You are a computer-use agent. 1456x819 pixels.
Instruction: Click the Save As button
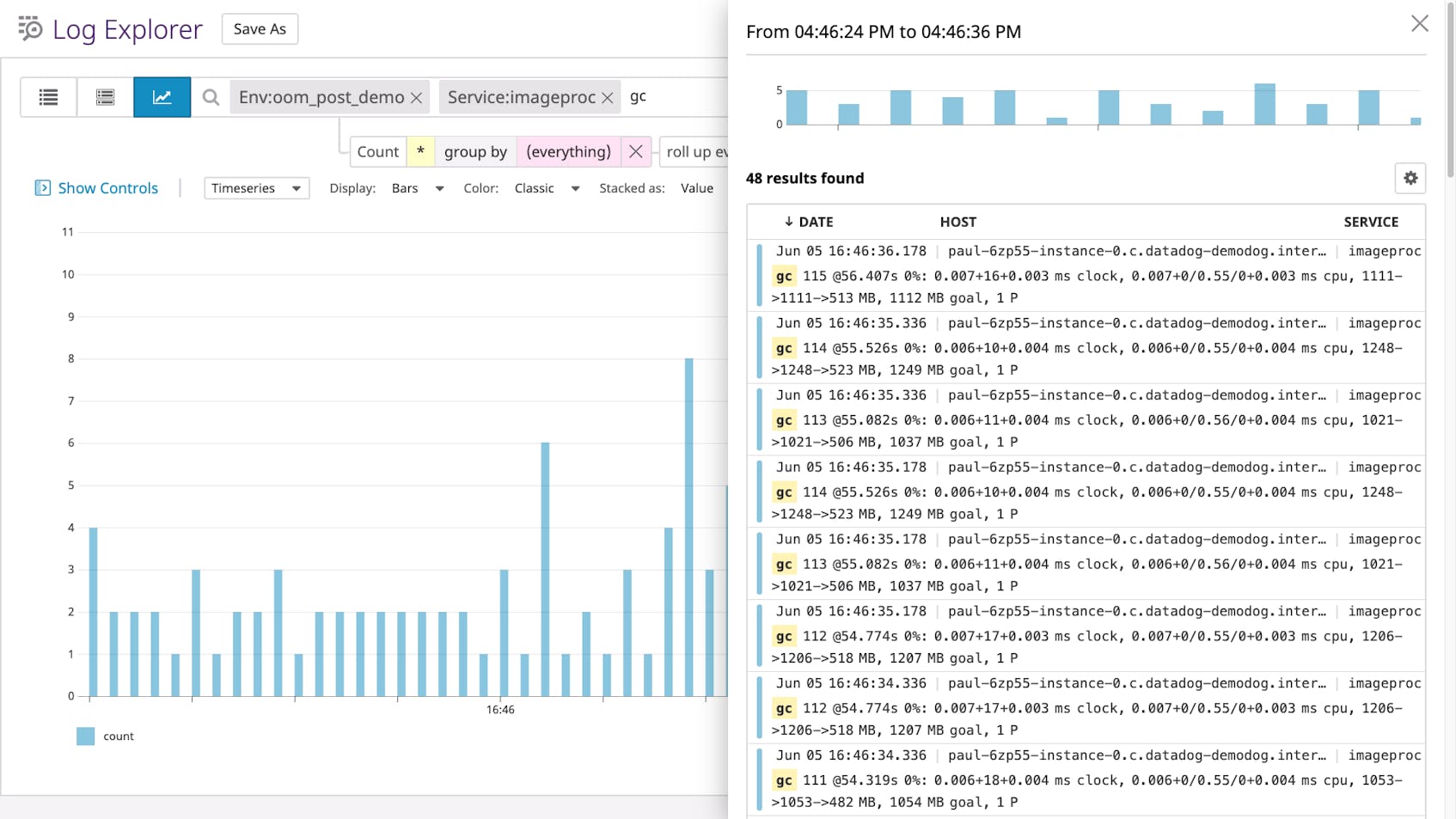point(260,28)
